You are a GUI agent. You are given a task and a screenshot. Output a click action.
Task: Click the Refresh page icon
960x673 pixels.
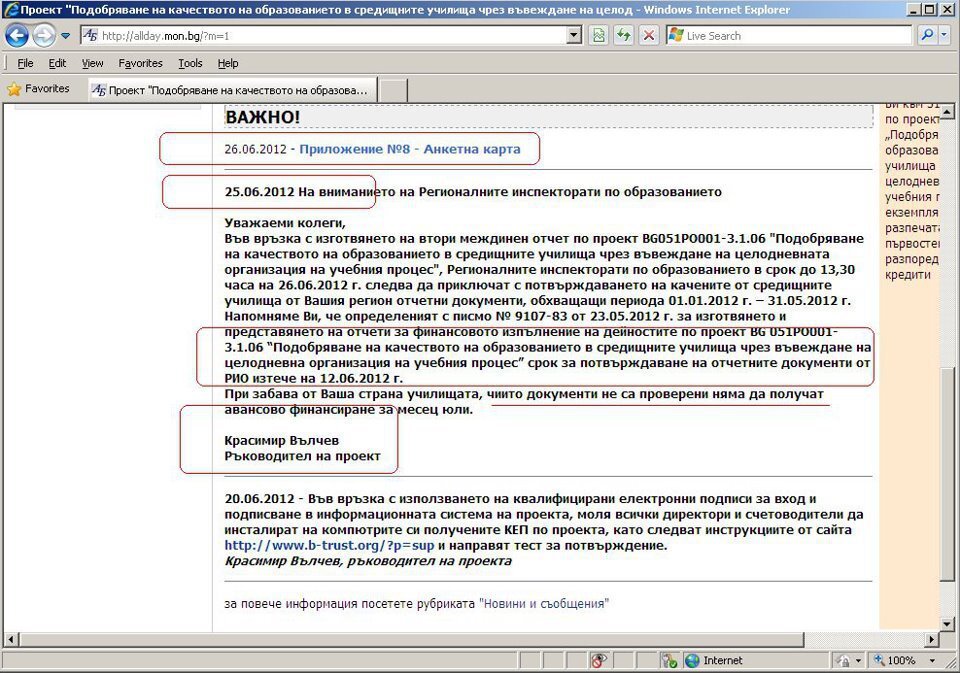point(624,36)
